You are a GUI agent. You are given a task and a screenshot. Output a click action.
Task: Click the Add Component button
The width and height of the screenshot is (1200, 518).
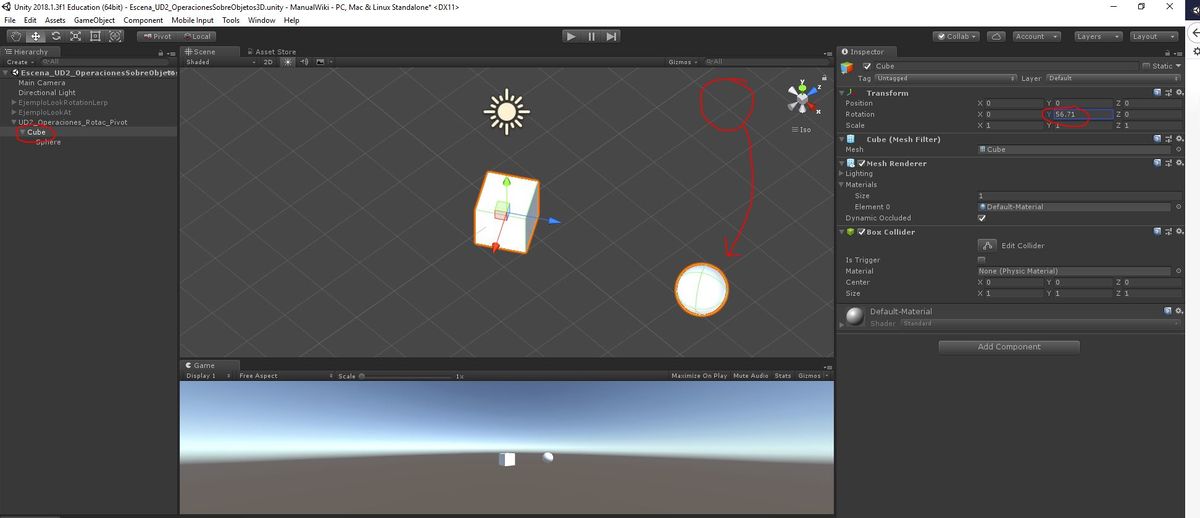click(1009, 347)
